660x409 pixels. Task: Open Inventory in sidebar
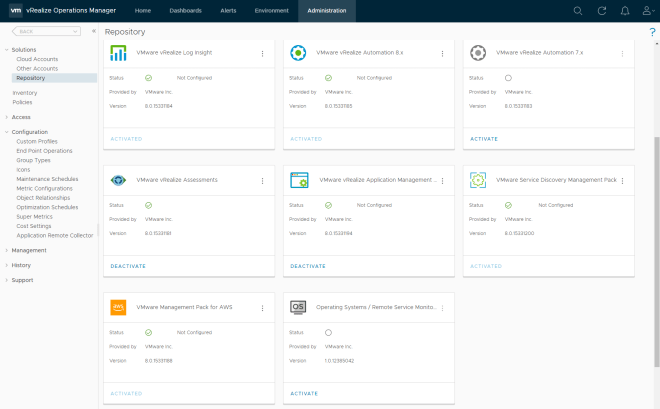click(x=24, y=93)
